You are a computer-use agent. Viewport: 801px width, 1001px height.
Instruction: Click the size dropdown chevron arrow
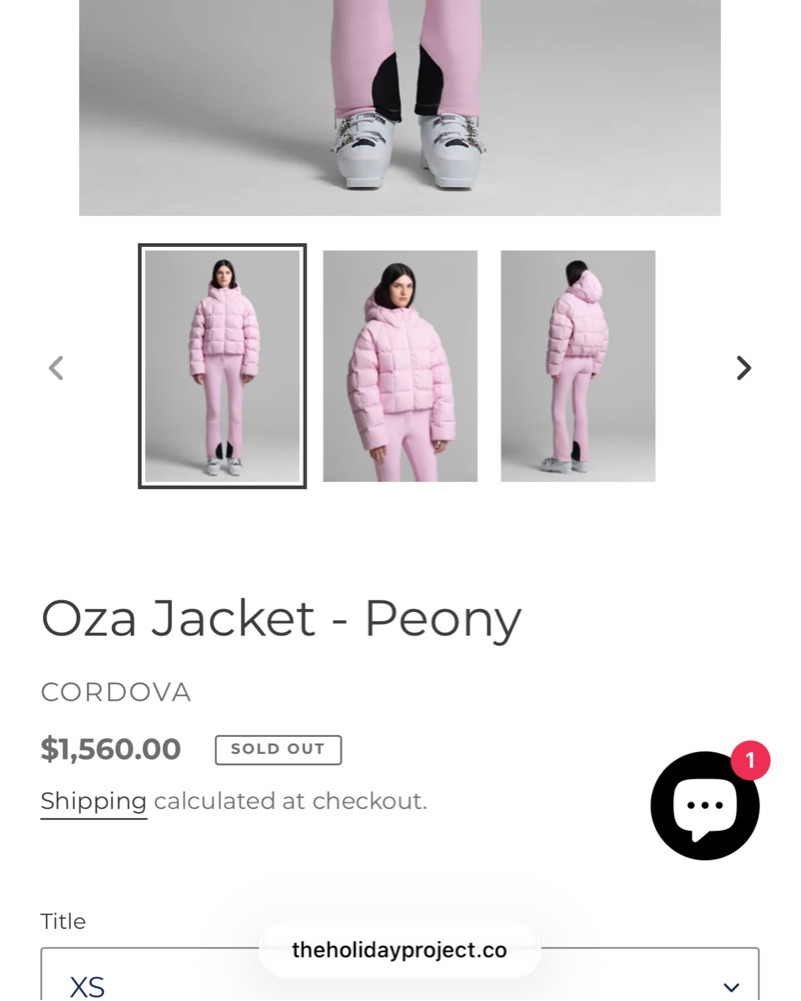pyautogui.click(x=731, y=987)
